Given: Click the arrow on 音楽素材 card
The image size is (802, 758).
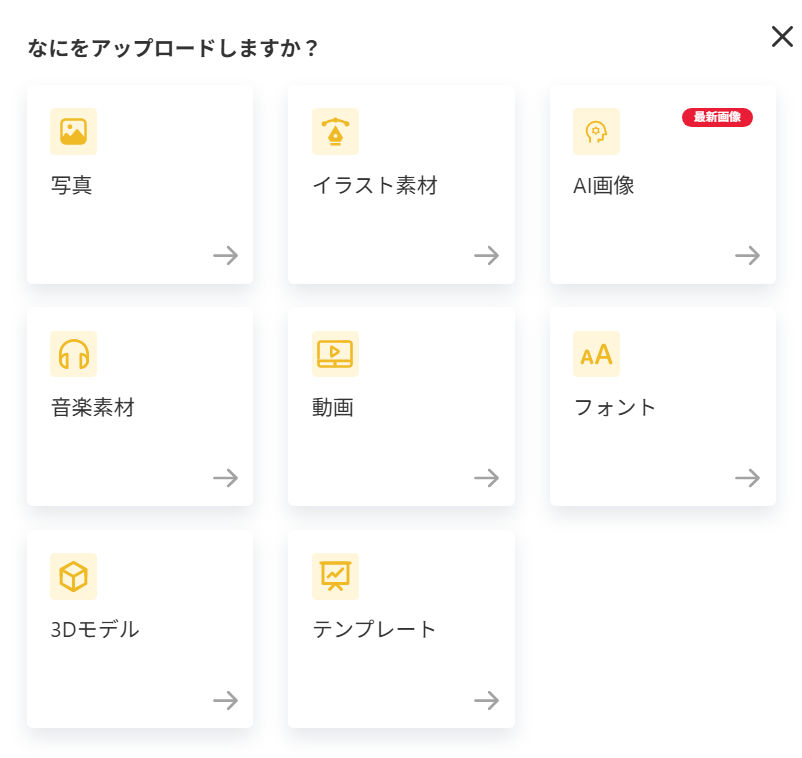Looking at the screenshot, I should (225, 478).
